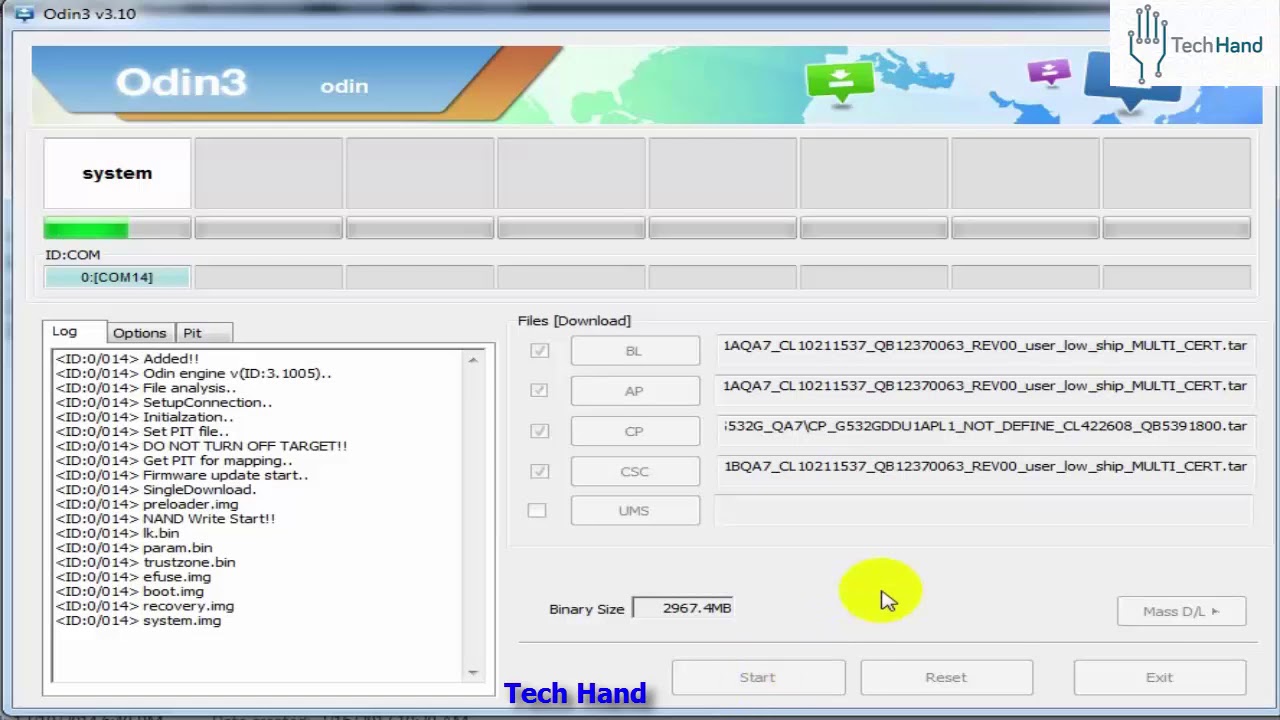Screen dimensions: 1280x720
Task: Select log line 'DO NOT TURN OFF TARGET!!'
Action: pos(201,446)
